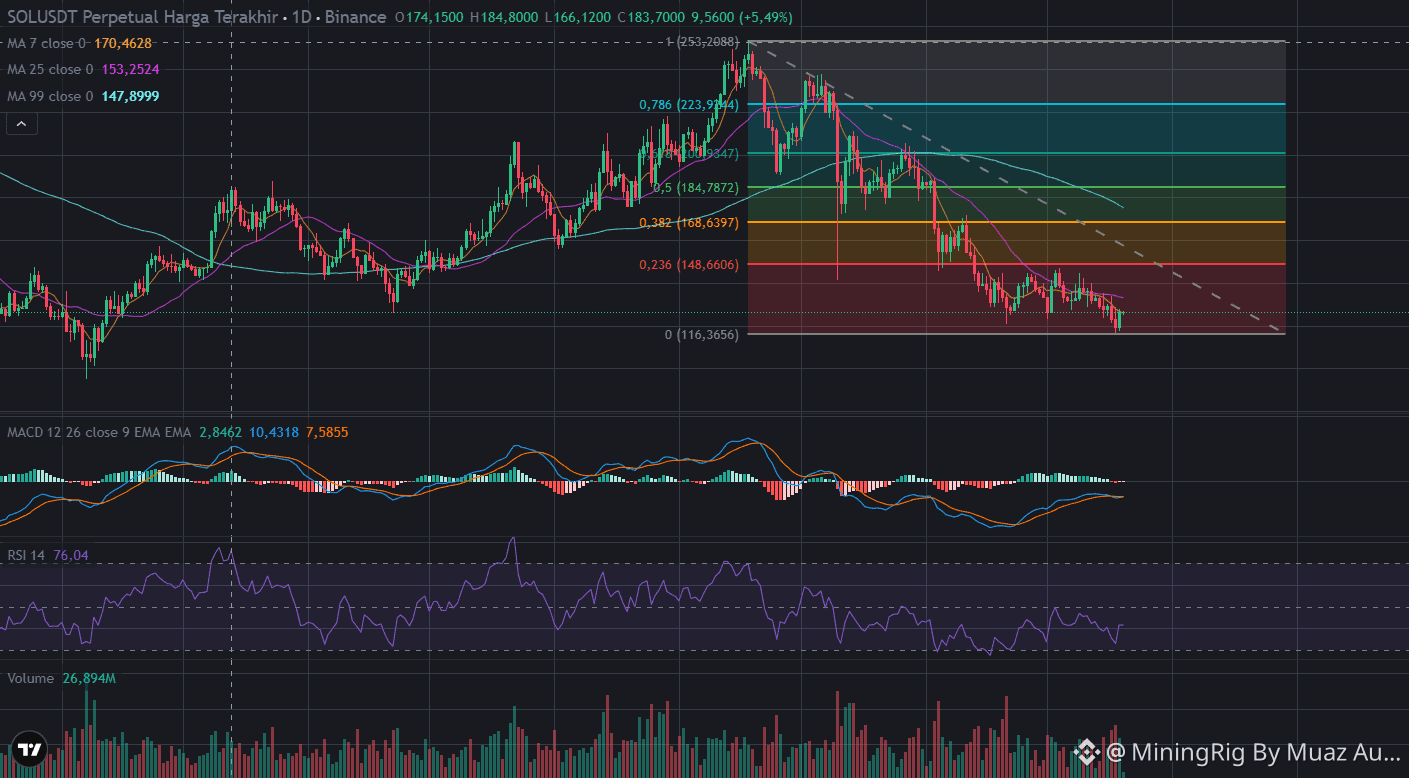Screen dimensions: 1409x778
Task: Click the MA 99 value 147,8999
Action: coord(130,96)
